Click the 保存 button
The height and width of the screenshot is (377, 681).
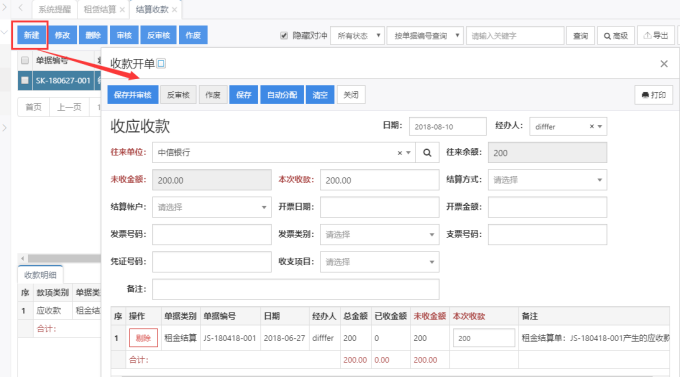click(x=244, y=95)
